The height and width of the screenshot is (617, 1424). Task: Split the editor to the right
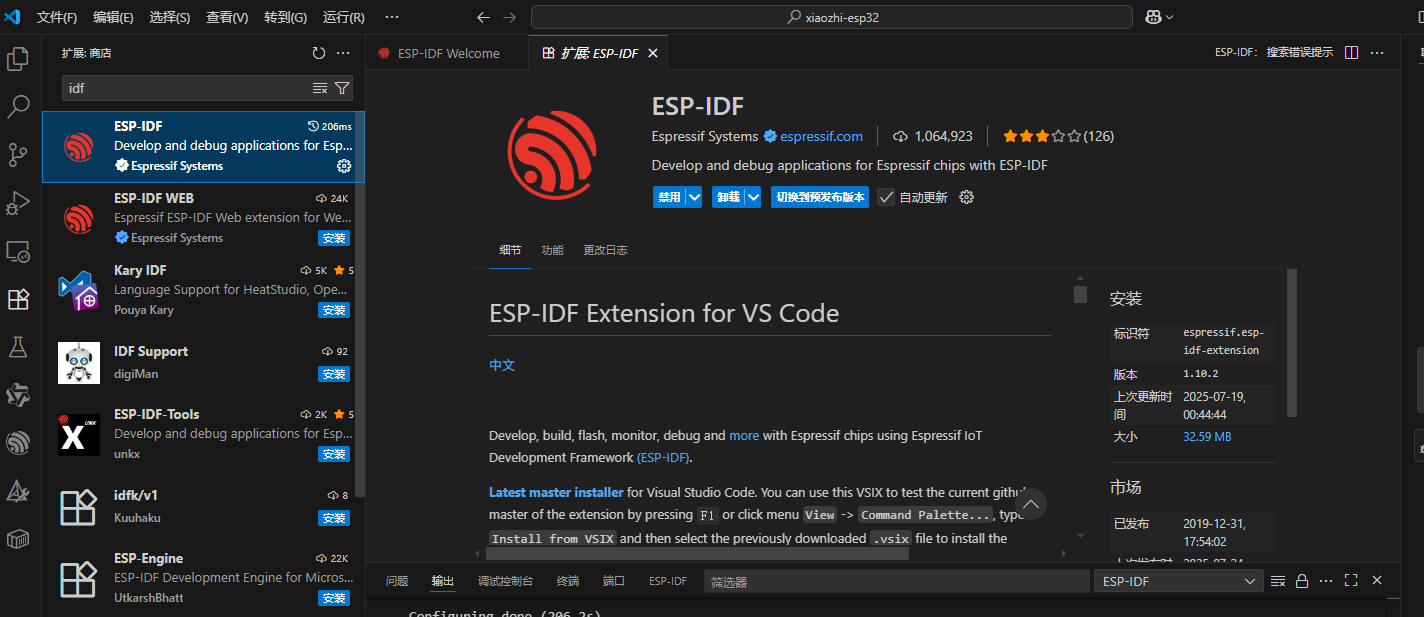pyautogui.click(x=1351, y=53)
